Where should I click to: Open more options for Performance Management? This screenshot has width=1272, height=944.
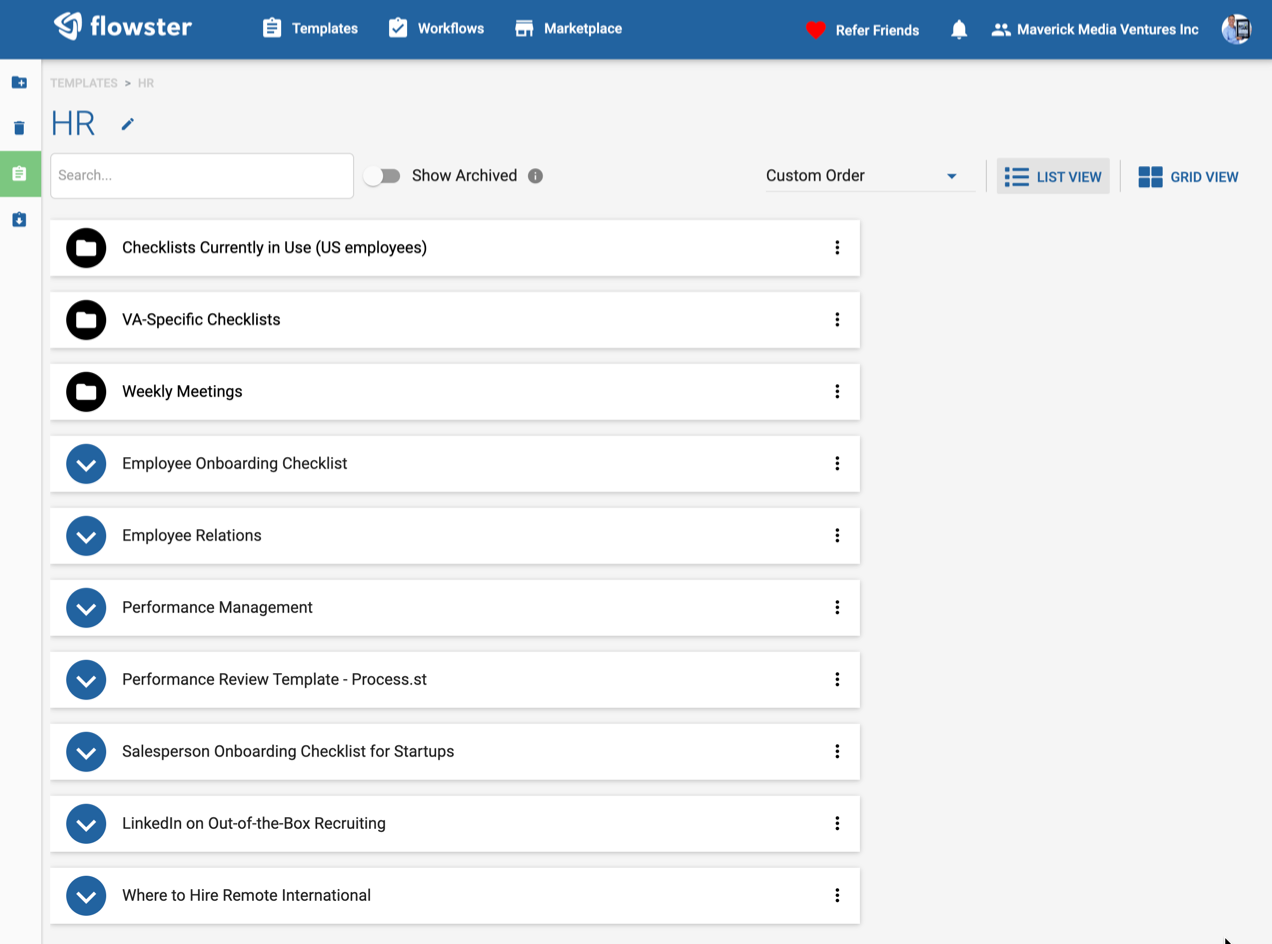[x=837, y=608]
